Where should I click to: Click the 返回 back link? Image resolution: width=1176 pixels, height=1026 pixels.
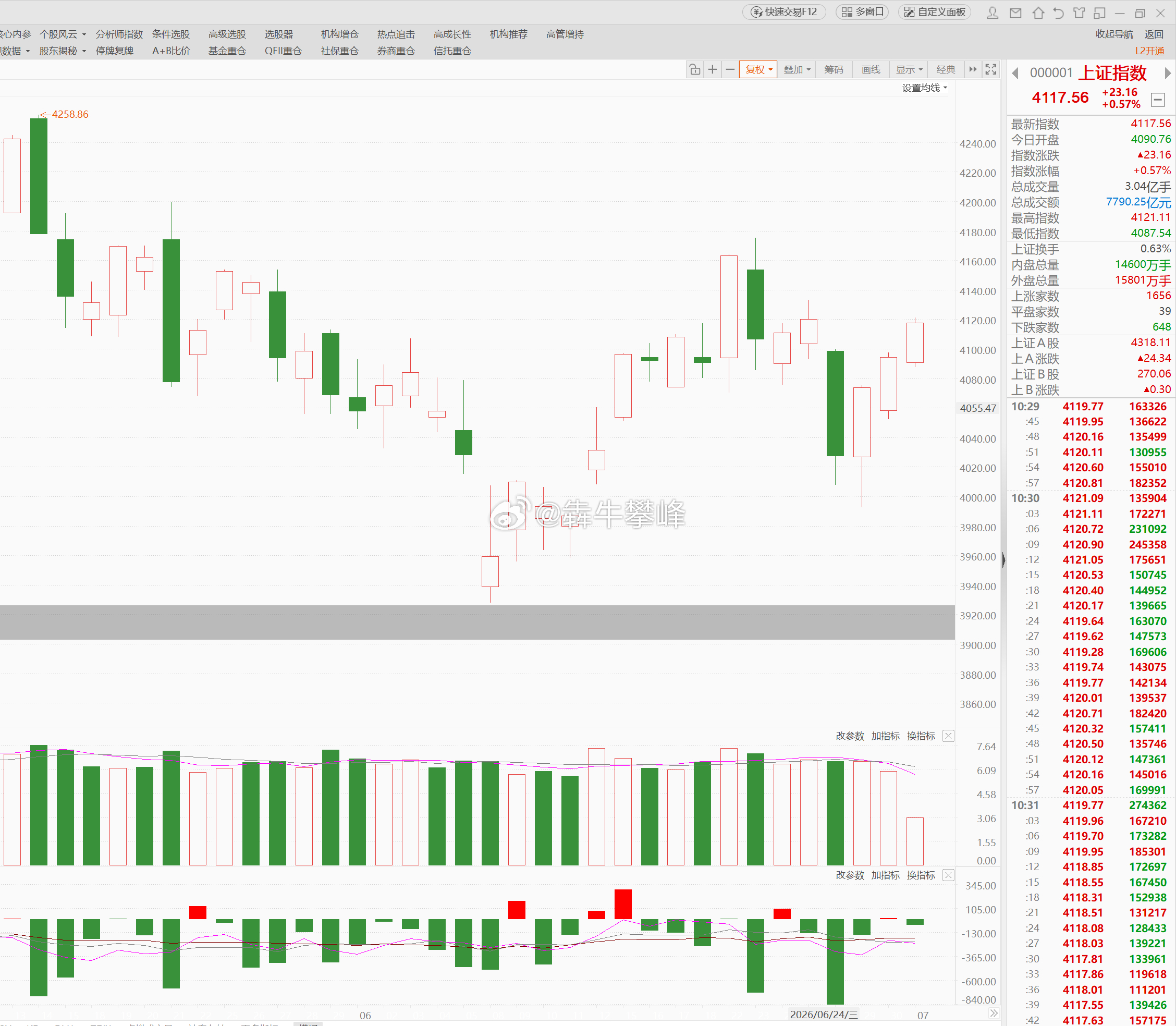[1154, 34]
